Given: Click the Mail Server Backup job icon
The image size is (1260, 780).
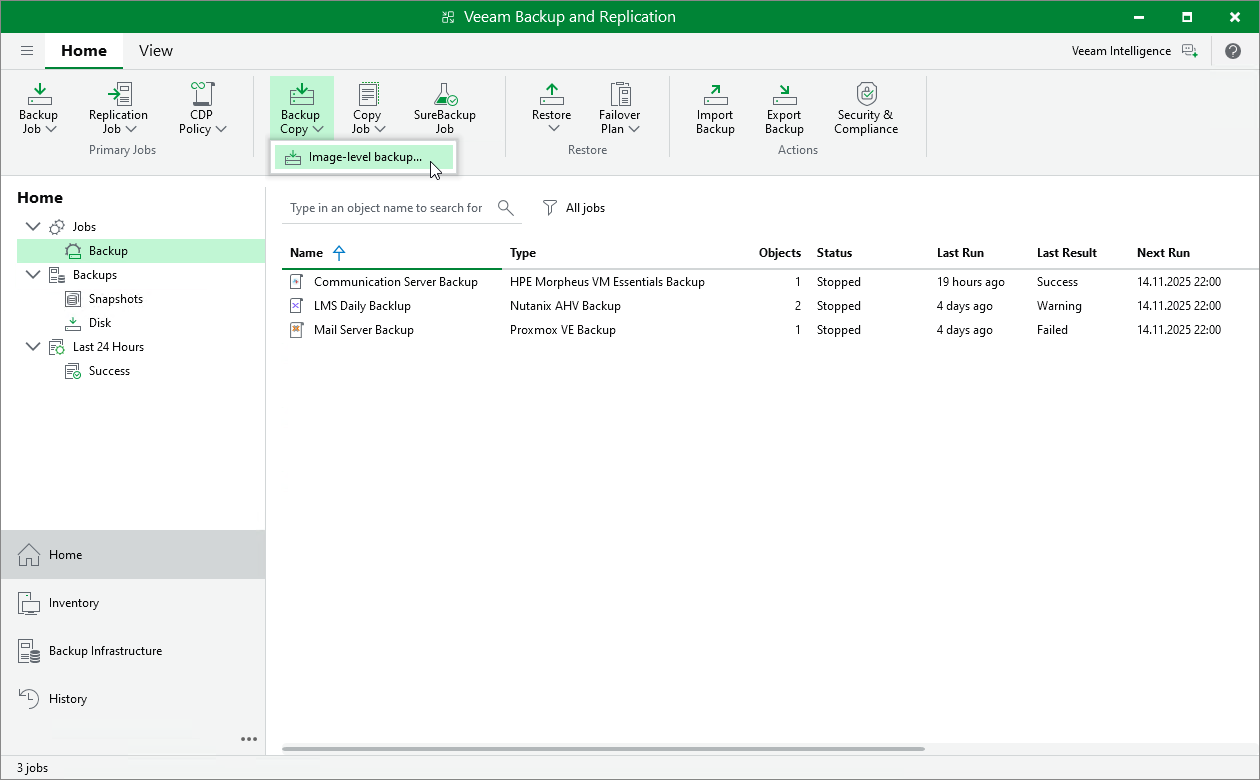Looking at the screenshot, I should click(x=296, y=330).
